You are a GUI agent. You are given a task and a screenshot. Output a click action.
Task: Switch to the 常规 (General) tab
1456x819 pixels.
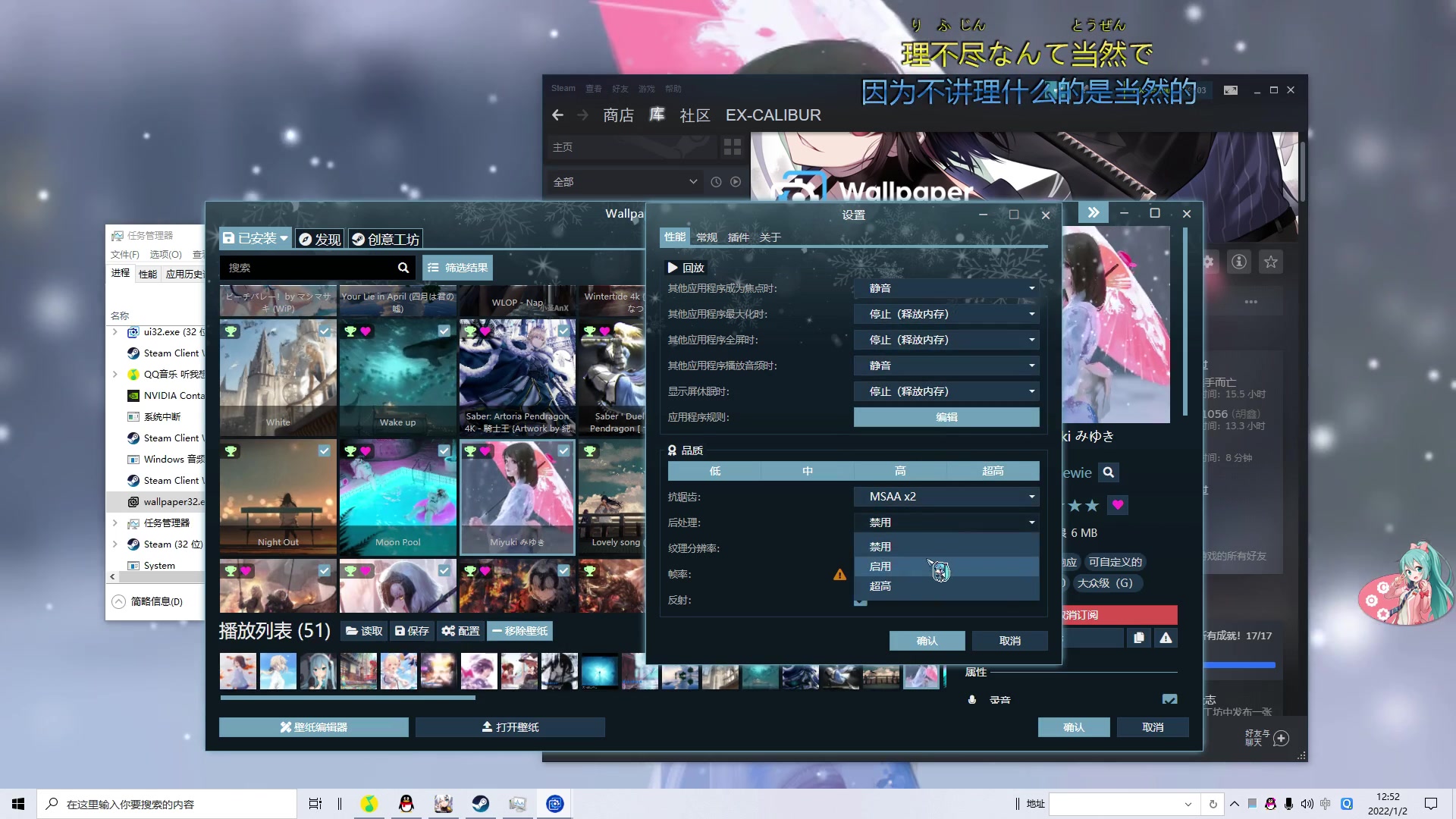(x=707, y=237)
